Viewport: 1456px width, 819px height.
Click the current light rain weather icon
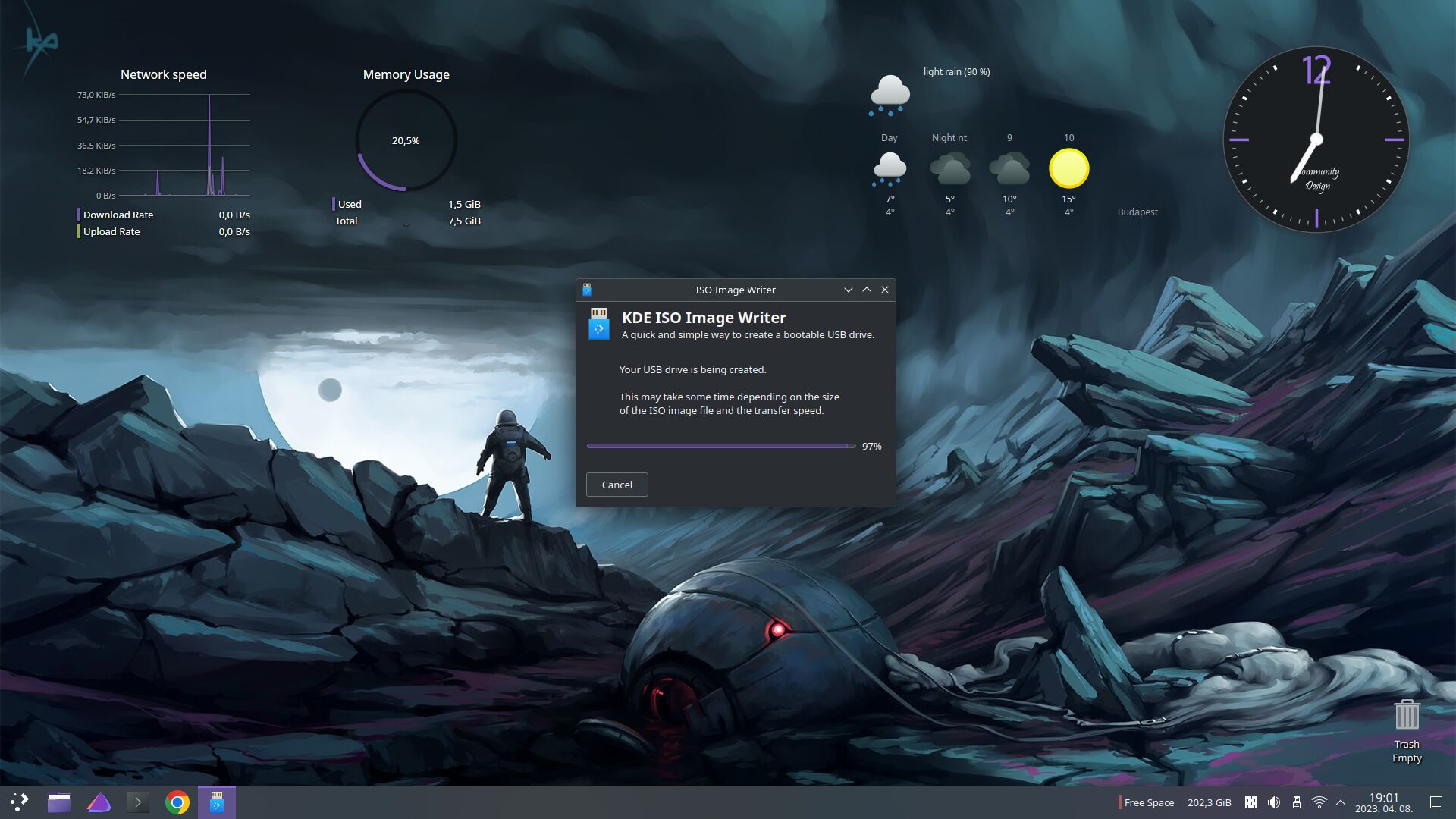[x=890, y=95]
